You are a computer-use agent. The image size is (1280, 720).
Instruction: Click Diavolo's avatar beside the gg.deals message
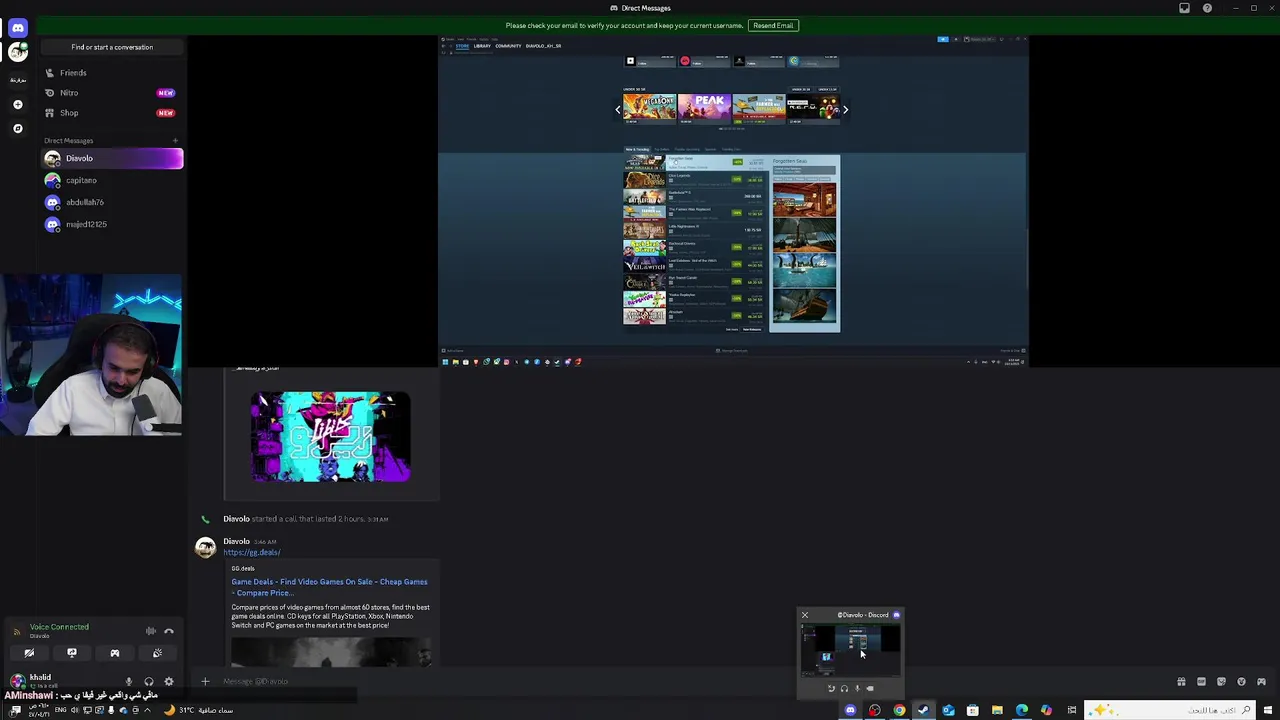click(x=205, y=547)
